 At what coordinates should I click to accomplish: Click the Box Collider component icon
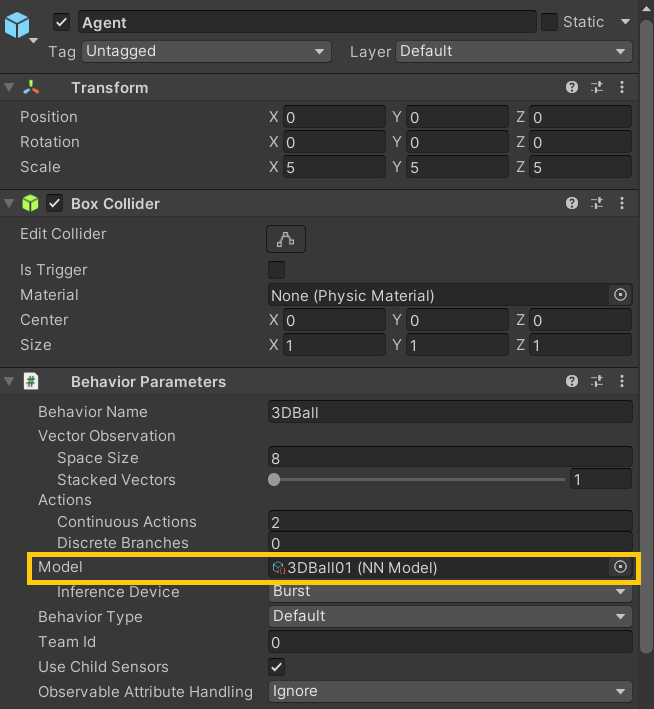tap(30, 203)
